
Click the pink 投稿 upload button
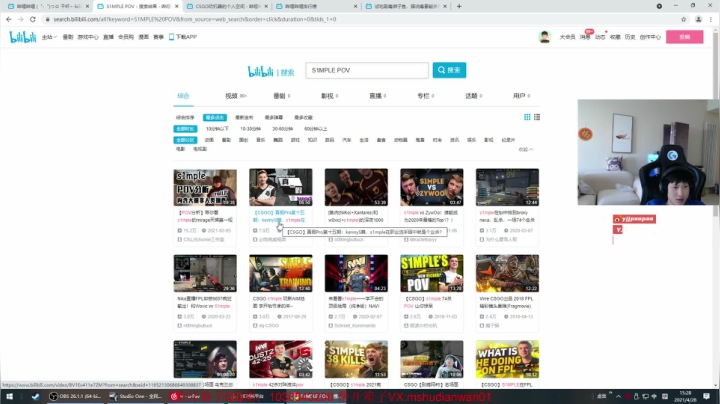click(x=685, y=37)
